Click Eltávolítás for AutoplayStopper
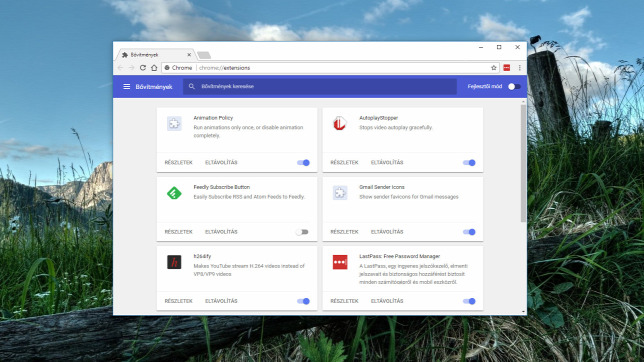Viewport: 644px width, 362px height. point(387,163)
